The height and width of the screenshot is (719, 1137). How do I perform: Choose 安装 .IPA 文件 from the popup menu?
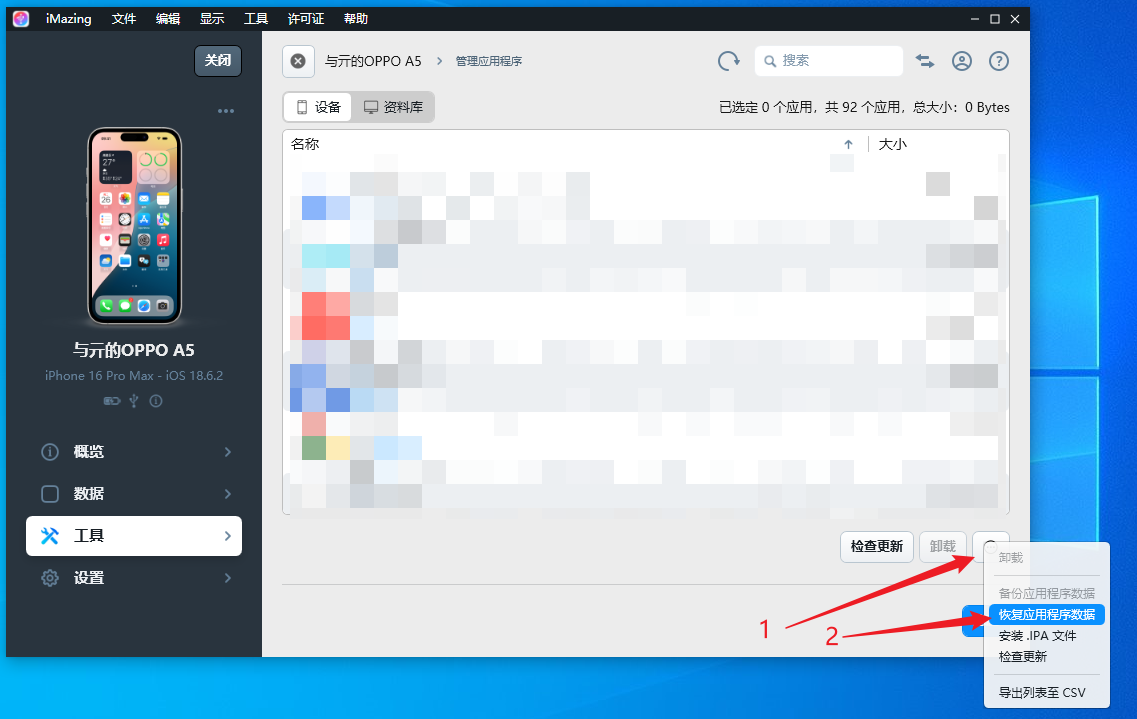tap(1037, 636)
